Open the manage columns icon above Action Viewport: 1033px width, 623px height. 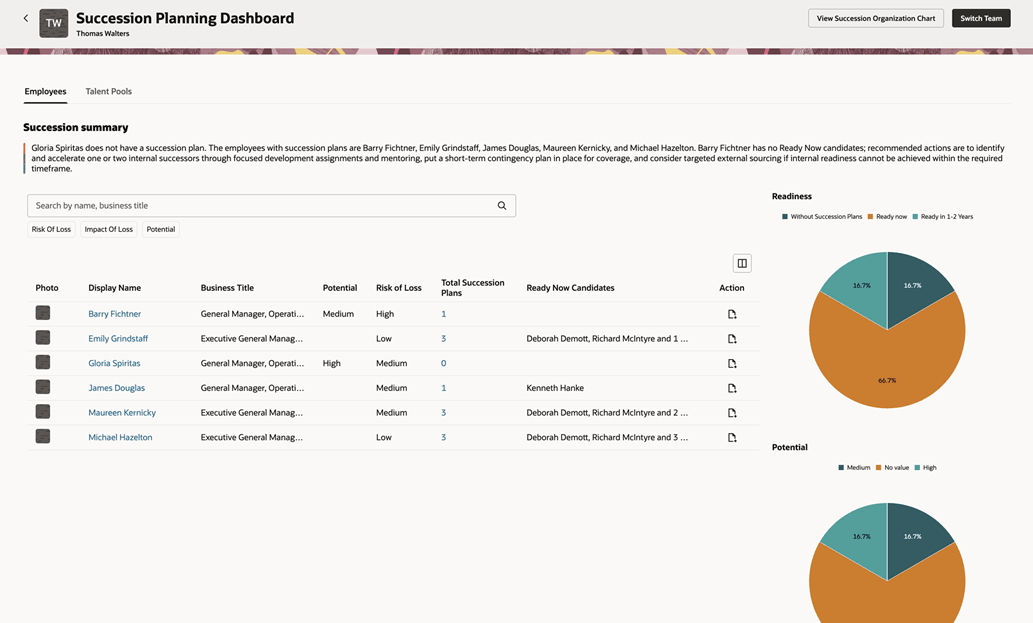pyautogui.click(x=741, y=261)
